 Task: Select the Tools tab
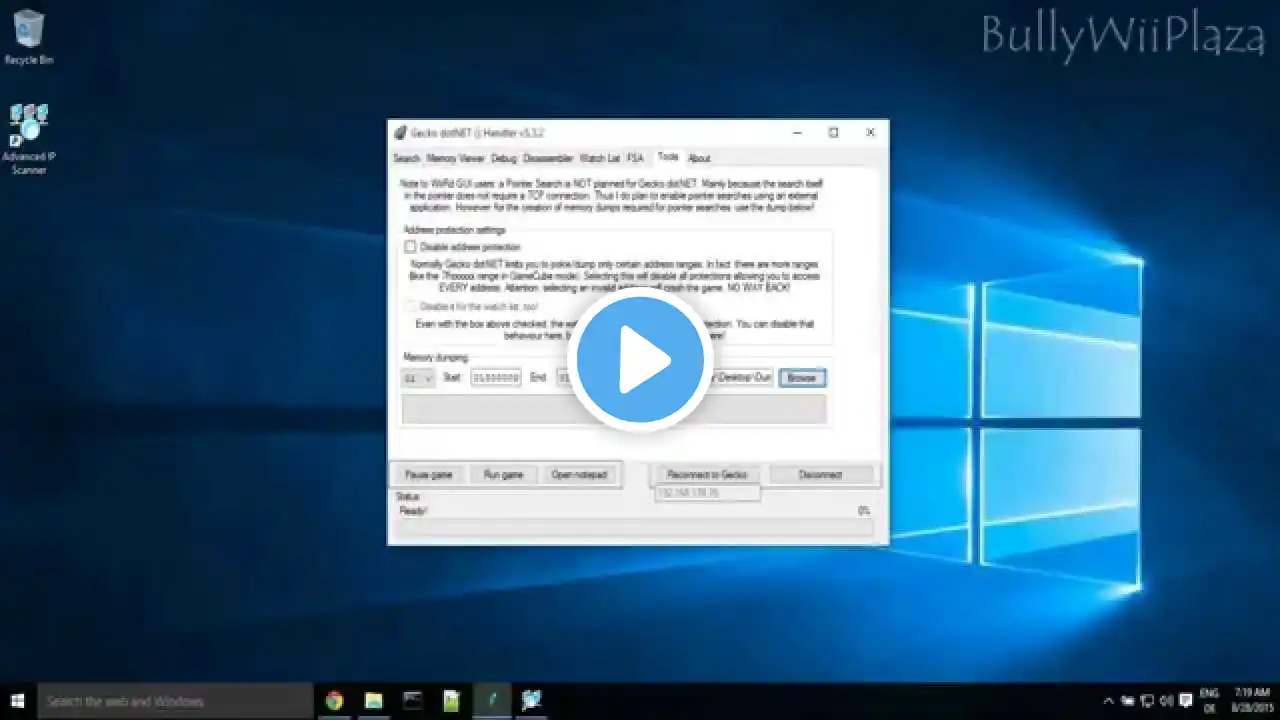668,157
